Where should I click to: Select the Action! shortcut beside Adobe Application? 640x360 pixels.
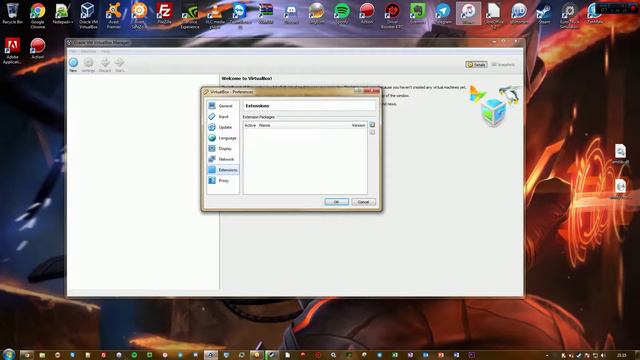tap(38, 49)
